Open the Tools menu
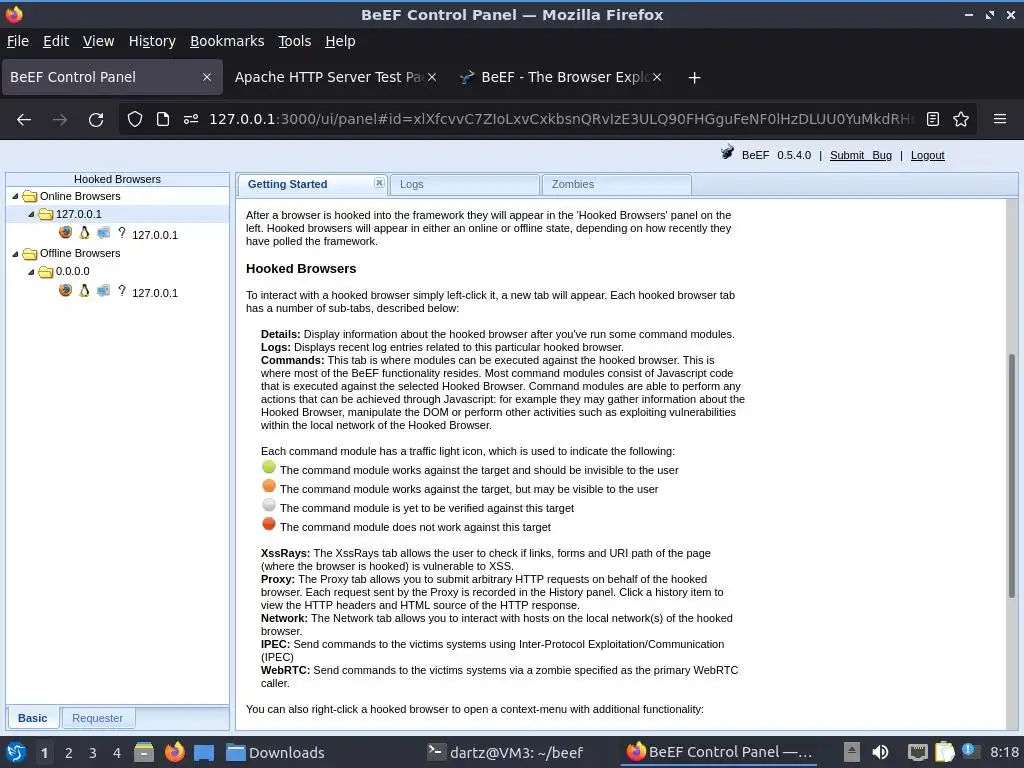 [x=295, y=41]
